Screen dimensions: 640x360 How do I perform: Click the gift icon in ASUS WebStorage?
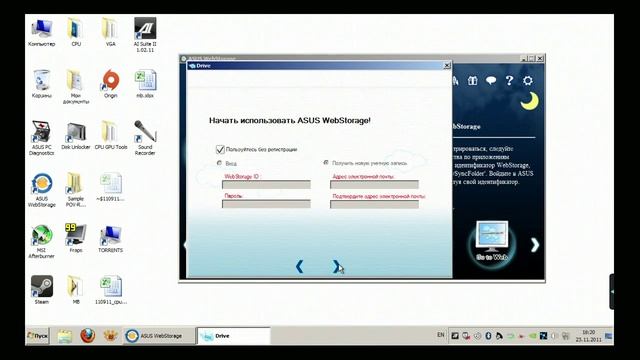tap(473, 80)
